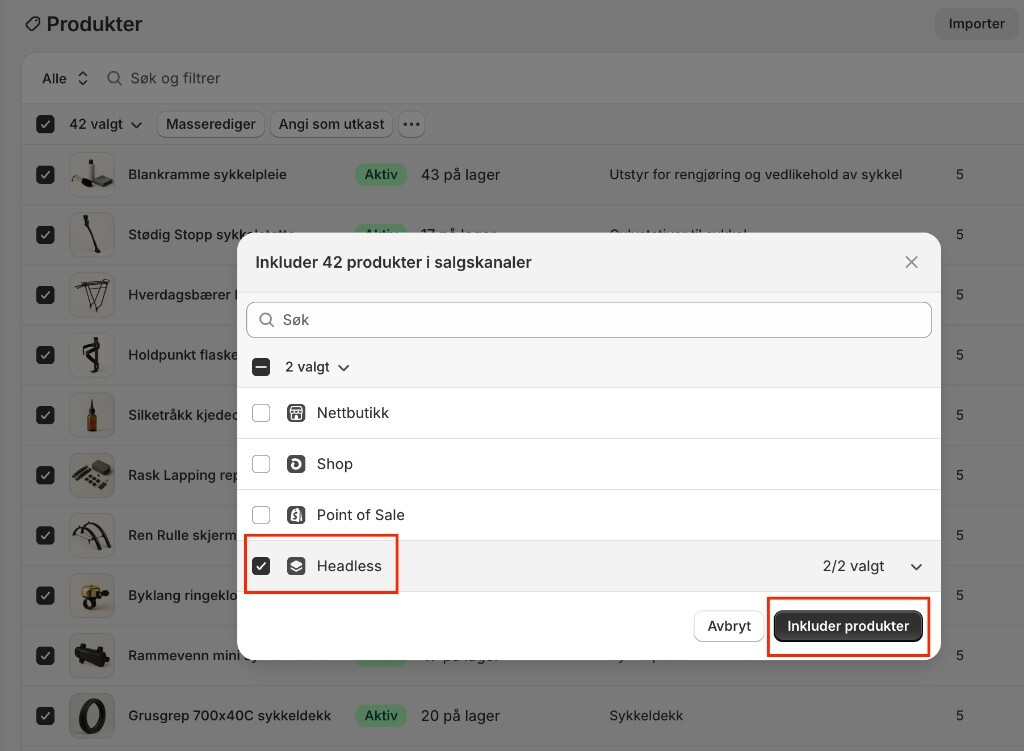The width and height of the screenshot is (1024, 751).
Task: Uncheck Stødig Stopp row checkbox
Action: pyautogui.click(x=45, y=234)
